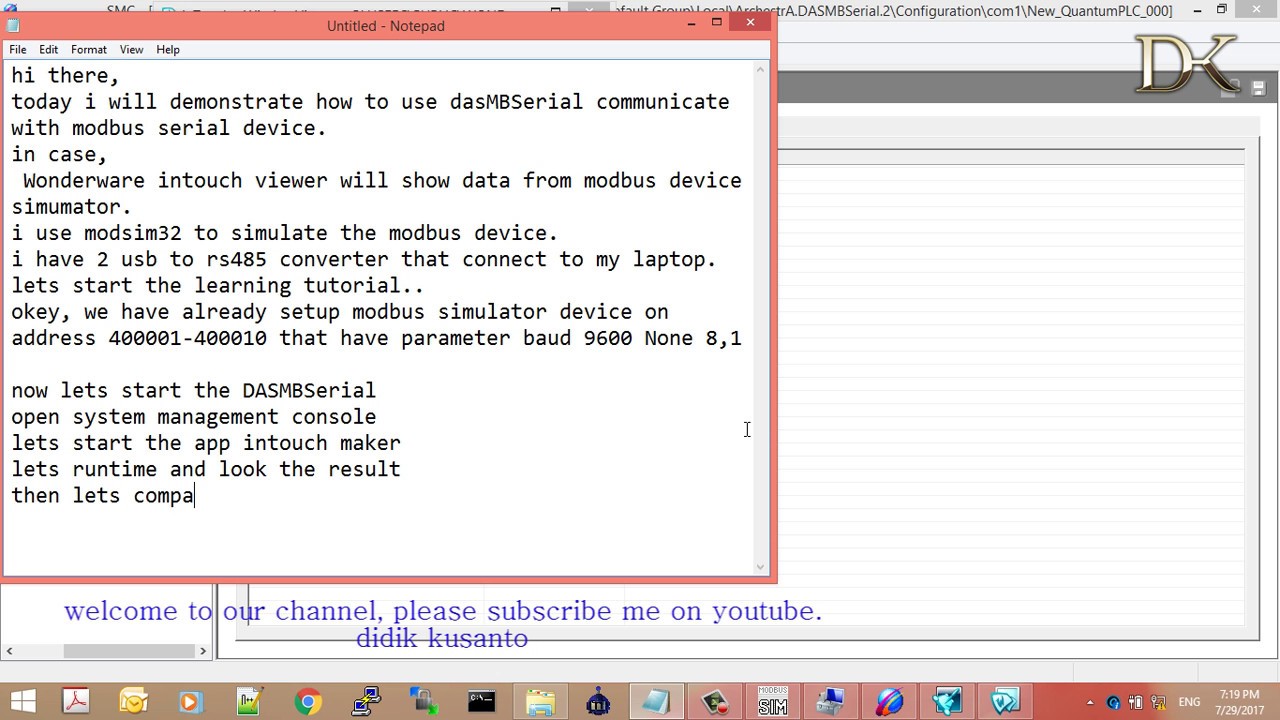Screen dimensions: 1280x720
Task: Open the View menu in Notepad
Action: click(x=131, y=49)
